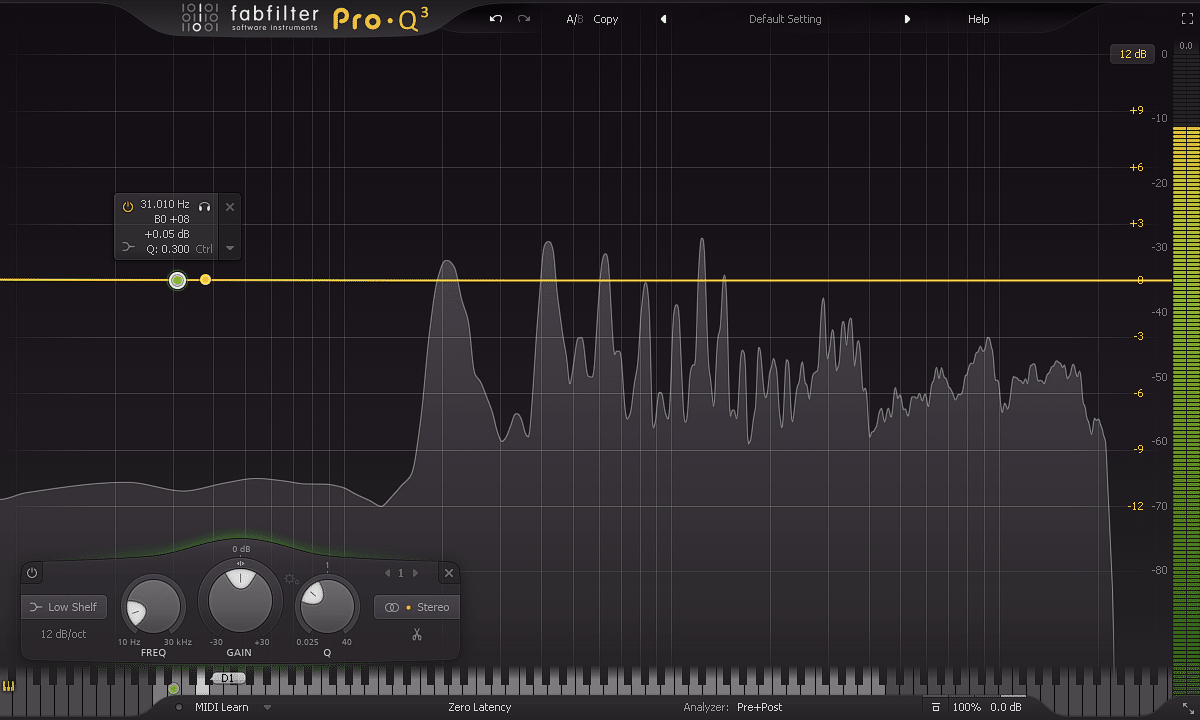This screenshot has height=720, width=1200.
Task: Delete the band with tooltip X
Action: [x=230, y=207]
